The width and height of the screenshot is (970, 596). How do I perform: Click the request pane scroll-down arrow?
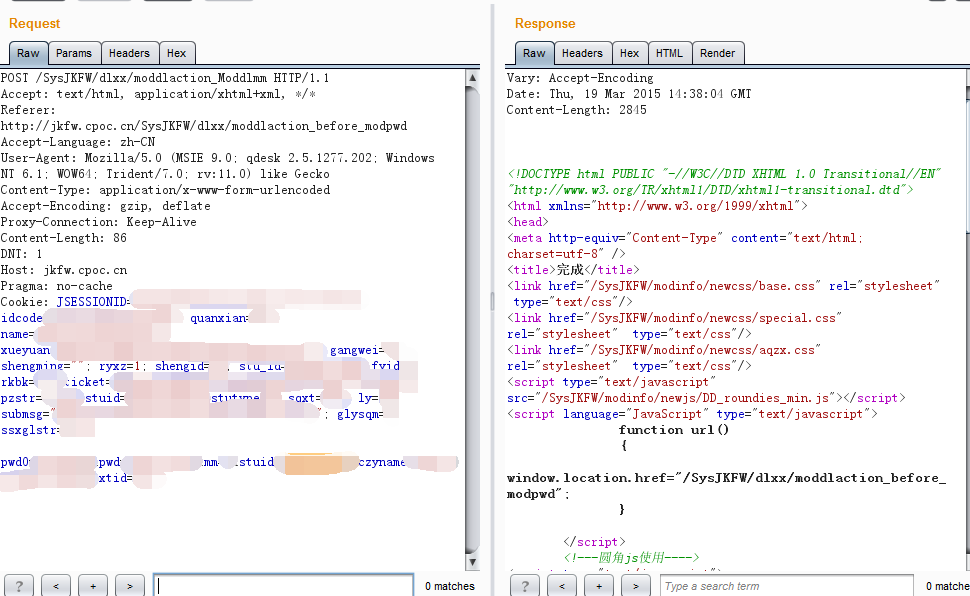coord(473,562)
